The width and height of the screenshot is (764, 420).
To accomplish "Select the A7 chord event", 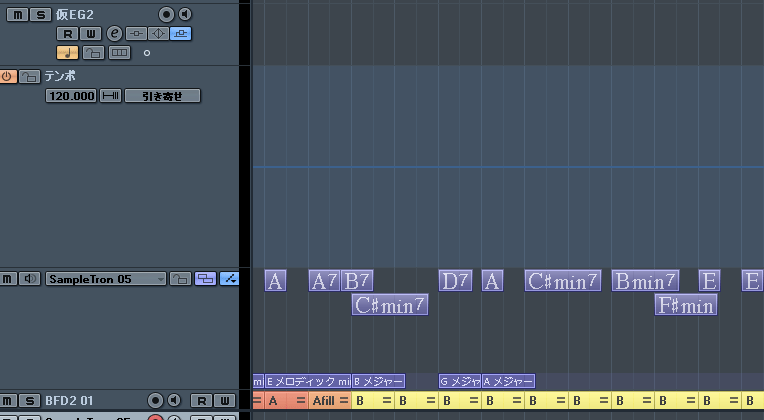I will point(324,281).
